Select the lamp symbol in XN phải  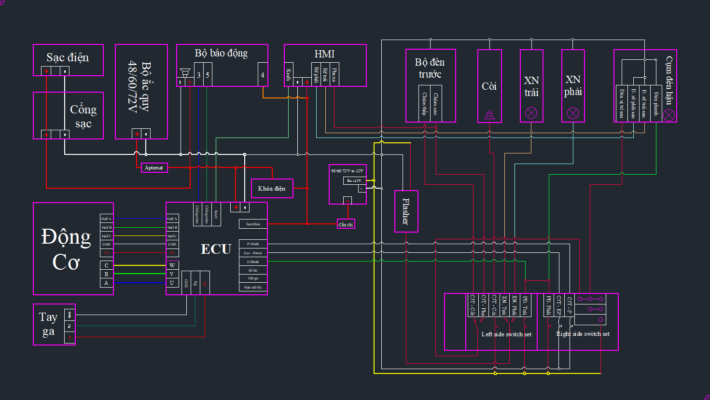(x=572, y=114)
